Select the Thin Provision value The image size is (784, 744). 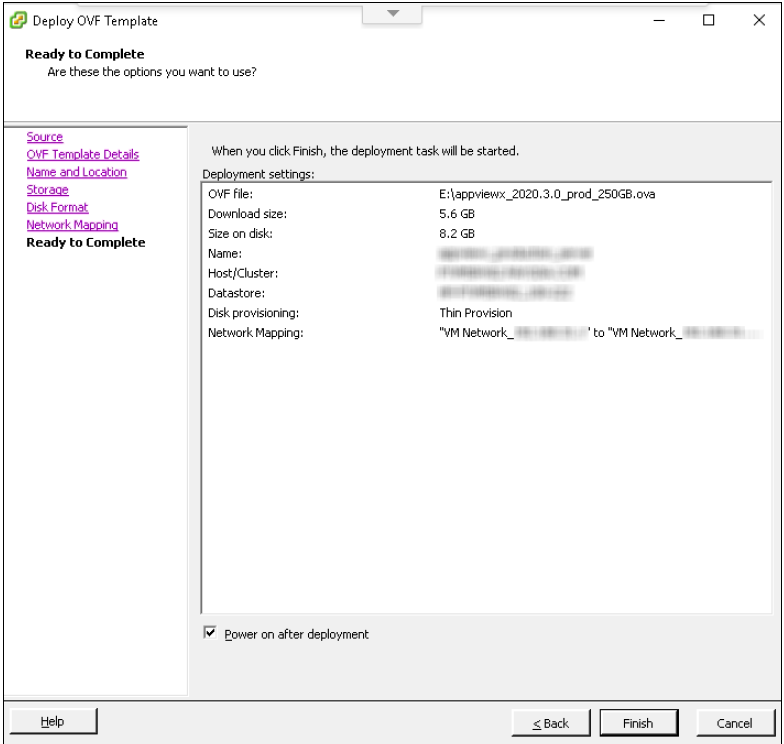point(476,313)
